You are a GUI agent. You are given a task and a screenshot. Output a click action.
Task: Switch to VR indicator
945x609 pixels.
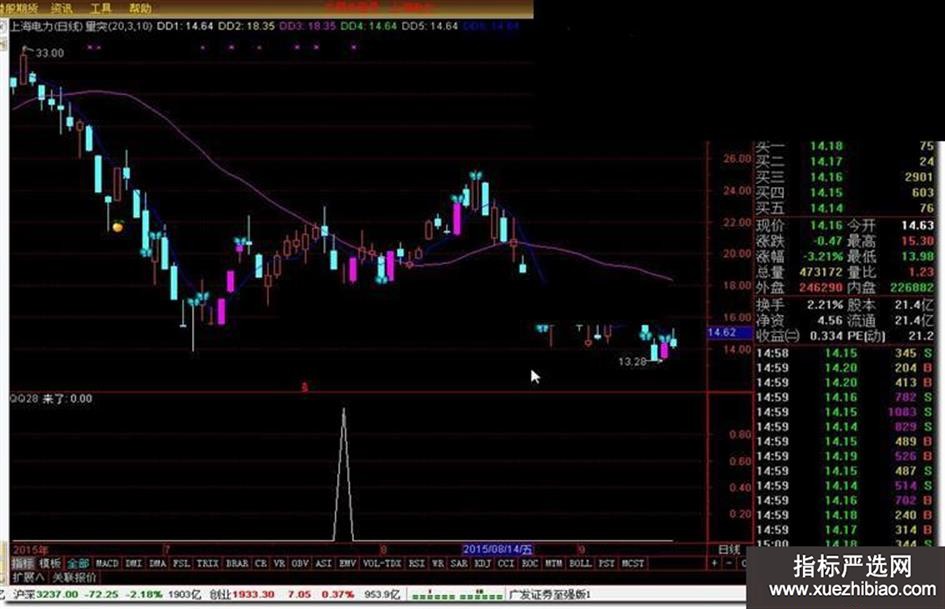pyautogui.click(x=279, y=563)
